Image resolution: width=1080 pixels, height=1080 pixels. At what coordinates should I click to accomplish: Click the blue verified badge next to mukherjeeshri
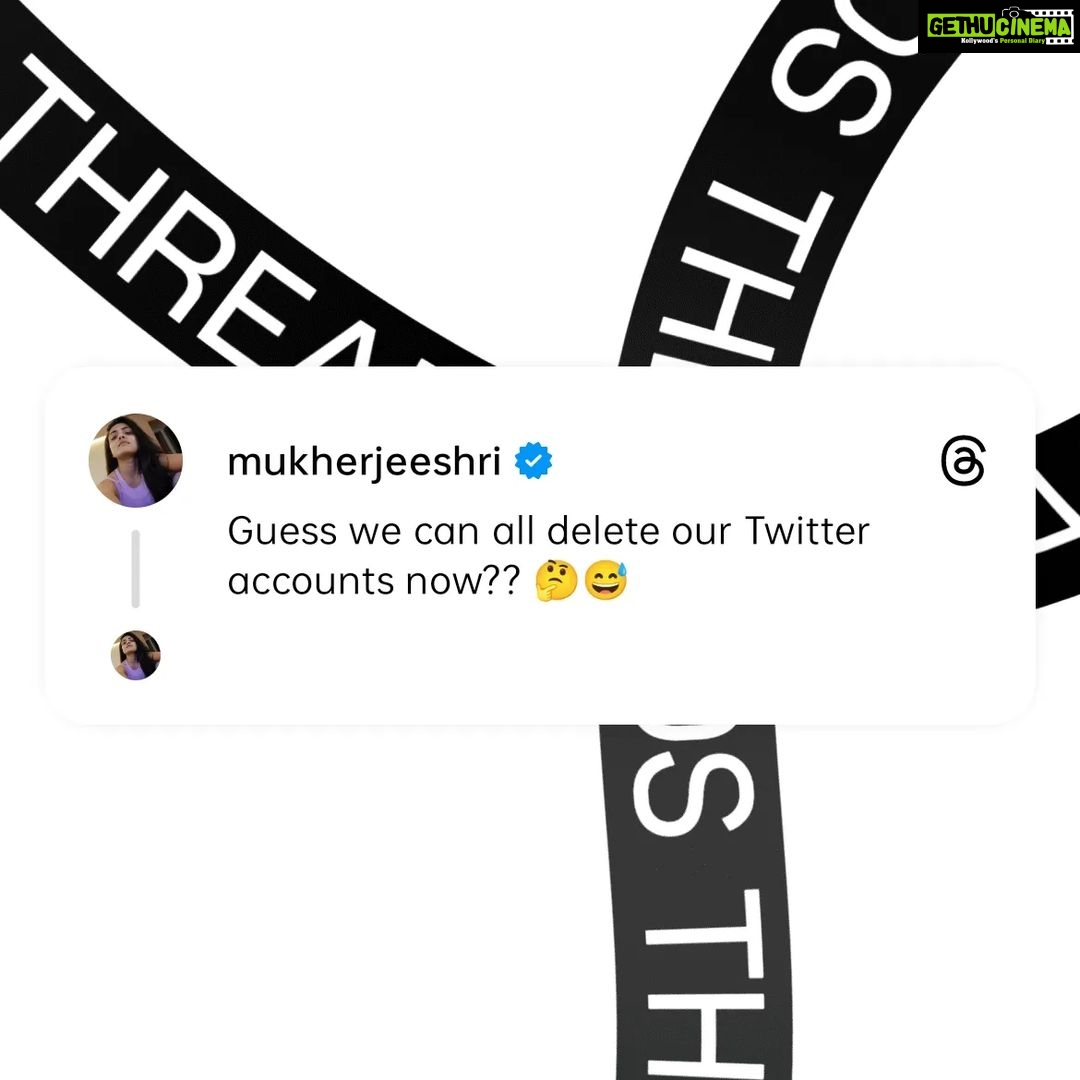[x=533, y=461]
